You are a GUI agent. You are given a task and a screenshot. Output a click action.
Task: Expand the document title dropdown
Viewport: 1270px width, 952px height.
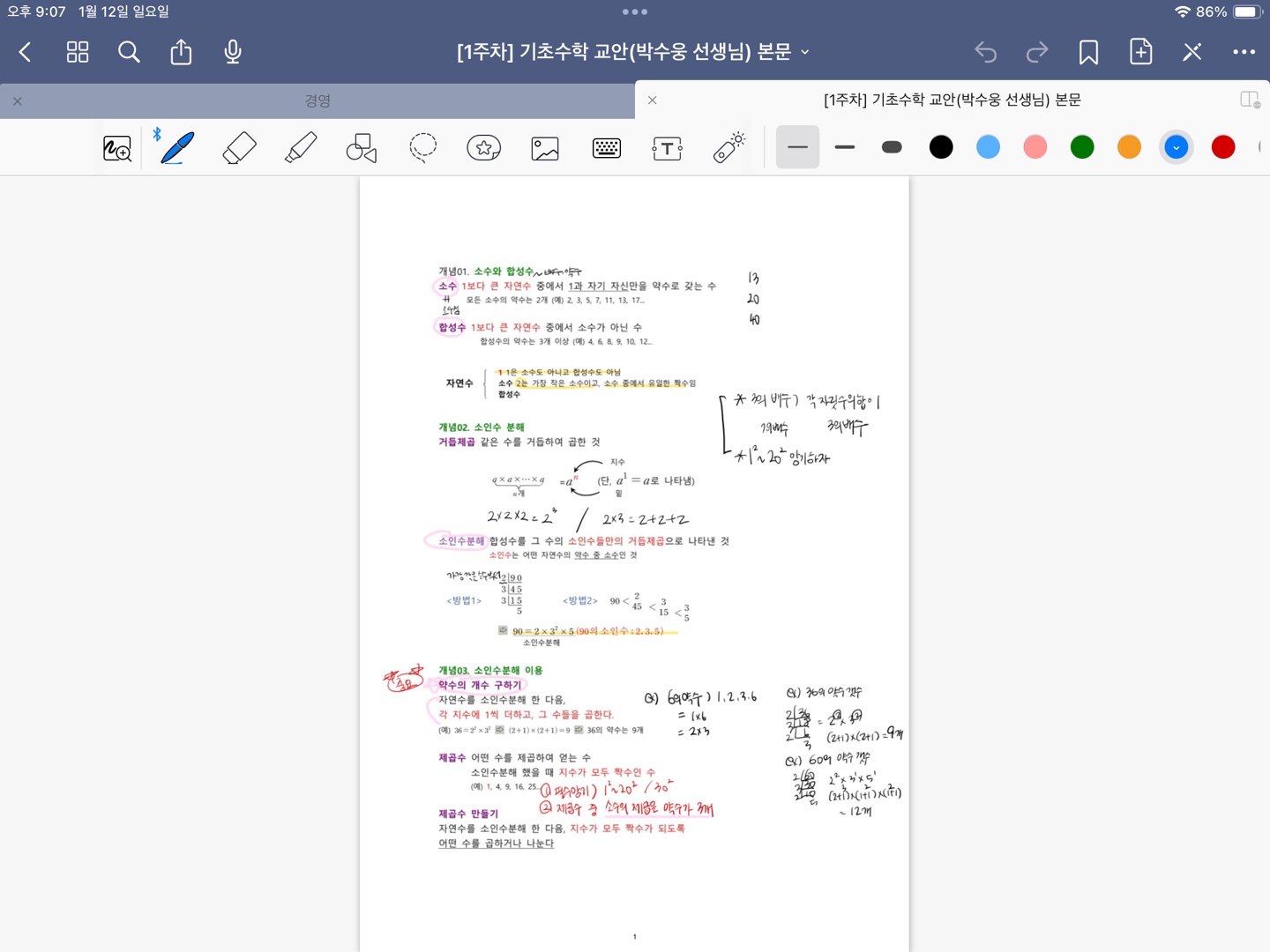(805, 53)
